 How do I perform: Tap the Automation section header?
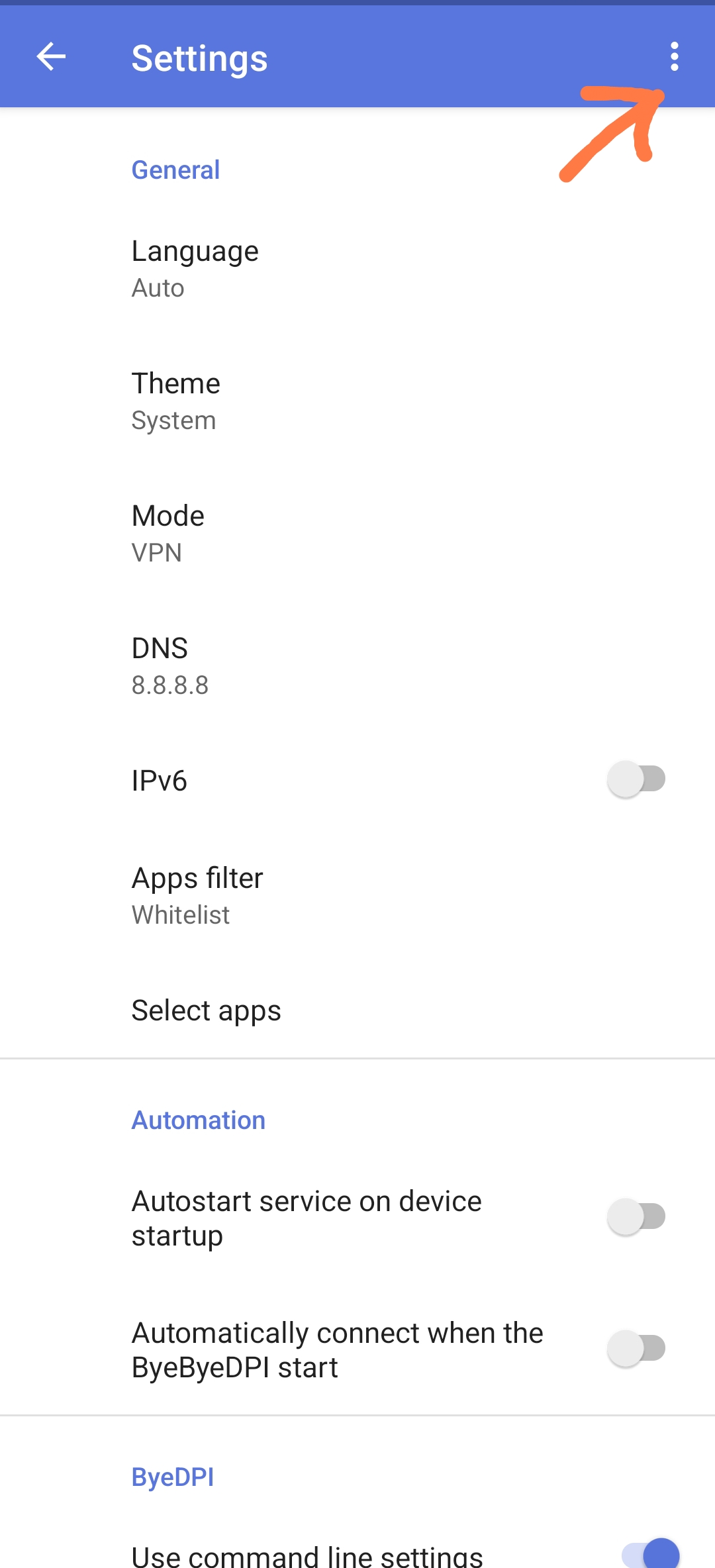pos(198,1120)
